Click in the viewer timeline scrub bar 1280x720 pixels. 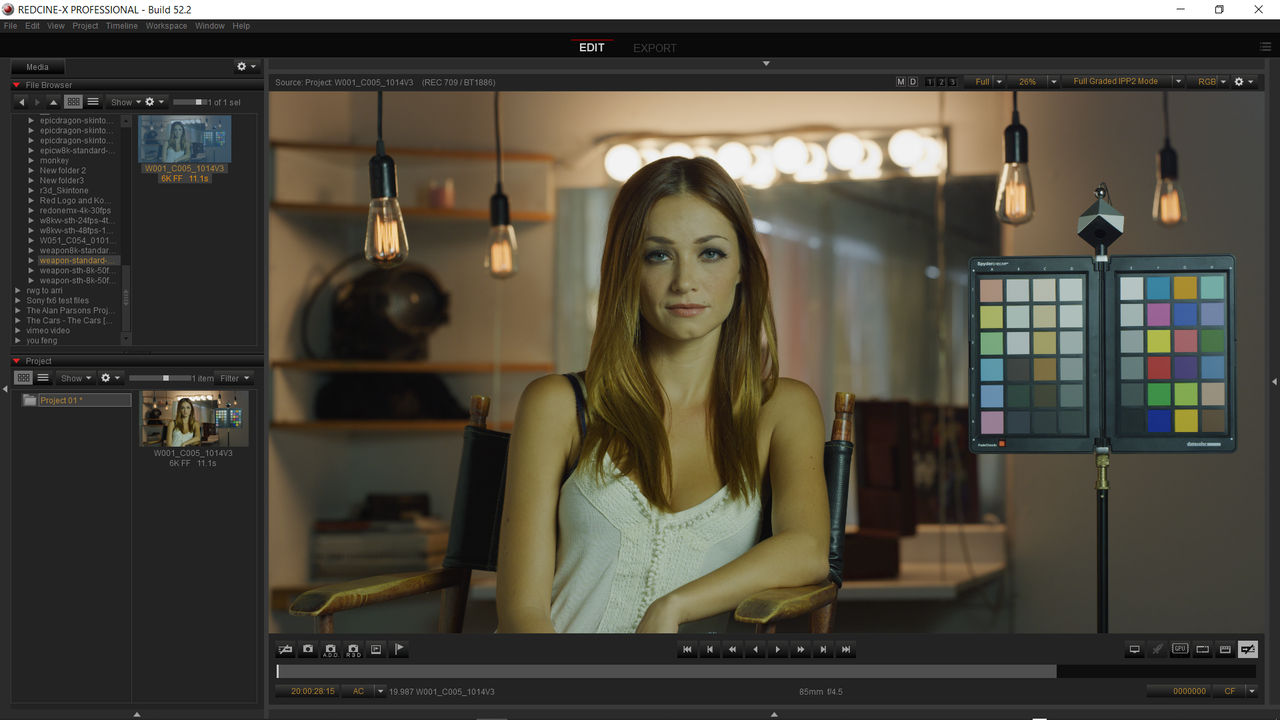tap(767, 672)
